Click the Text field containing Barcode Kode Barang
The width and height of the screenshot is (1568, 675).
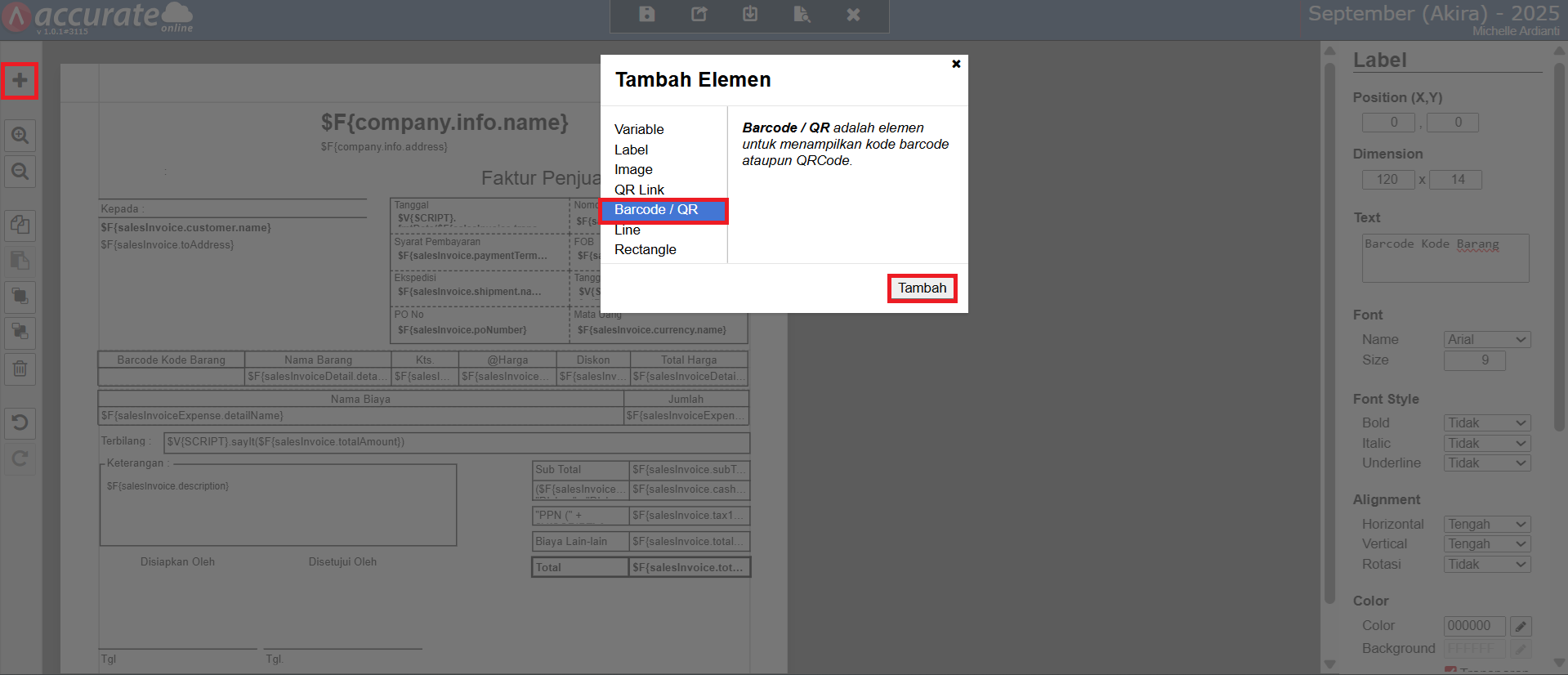[x=1445, y=258]
